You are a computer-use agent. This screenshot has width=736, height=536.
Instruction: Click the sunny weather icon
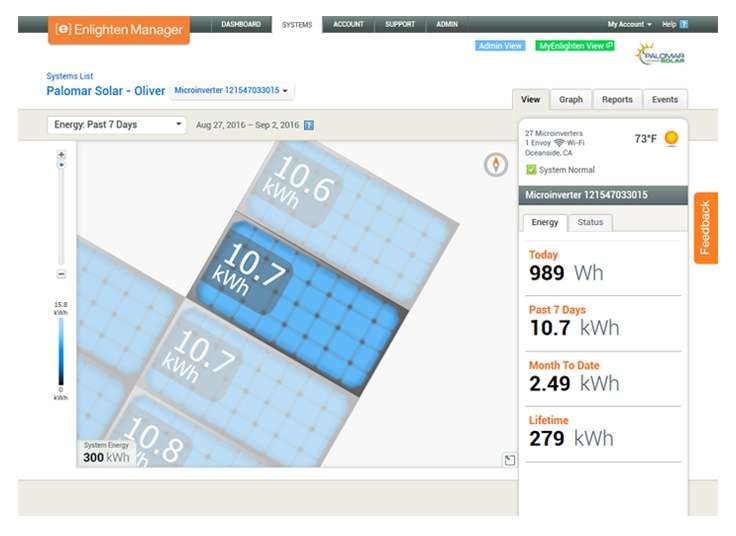pyautogui.click(x=671, y=139)
